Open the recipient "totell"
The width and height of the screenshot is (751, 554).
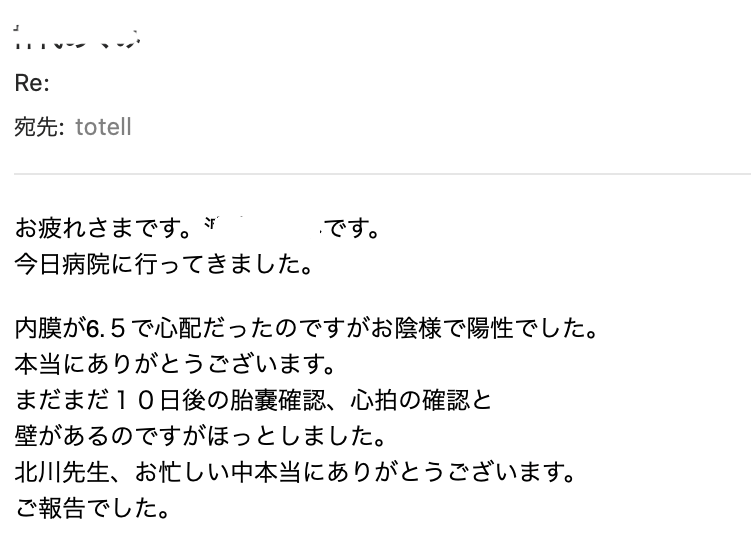click(x=103, y=127)
